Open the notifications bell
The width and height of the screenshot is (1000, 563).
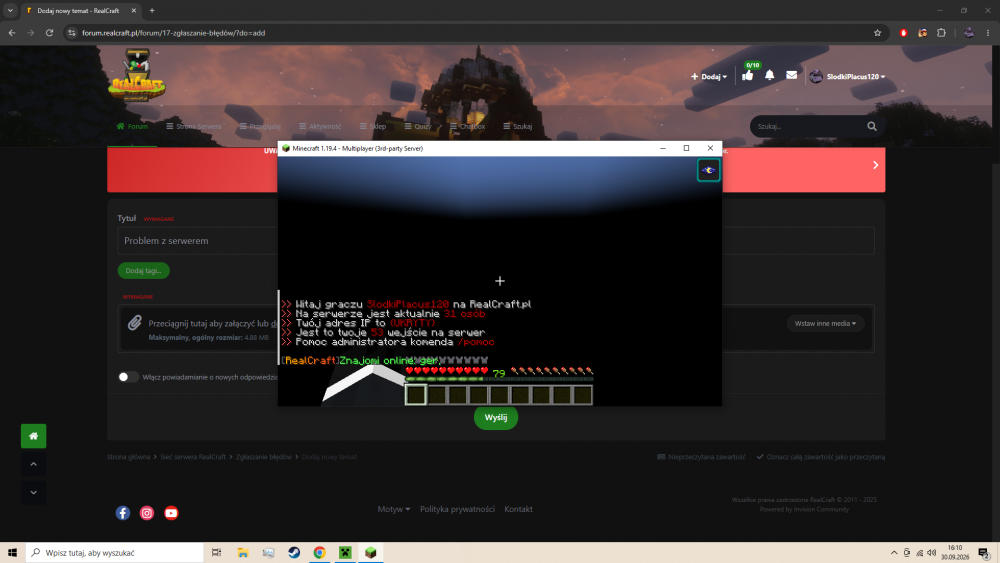pyautogui.click(x=770, y=75)
